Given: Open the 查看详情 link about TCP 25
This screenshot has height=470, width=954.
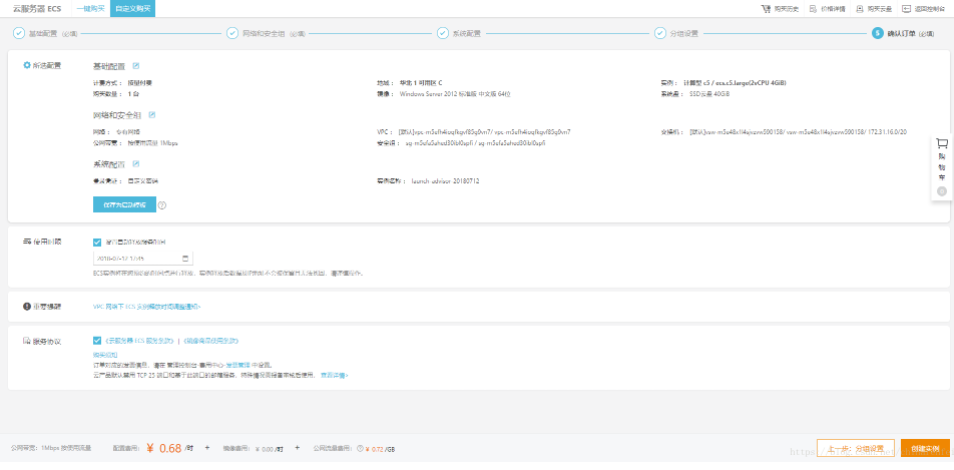Looking at the screenshot, I should pos(335,376).
